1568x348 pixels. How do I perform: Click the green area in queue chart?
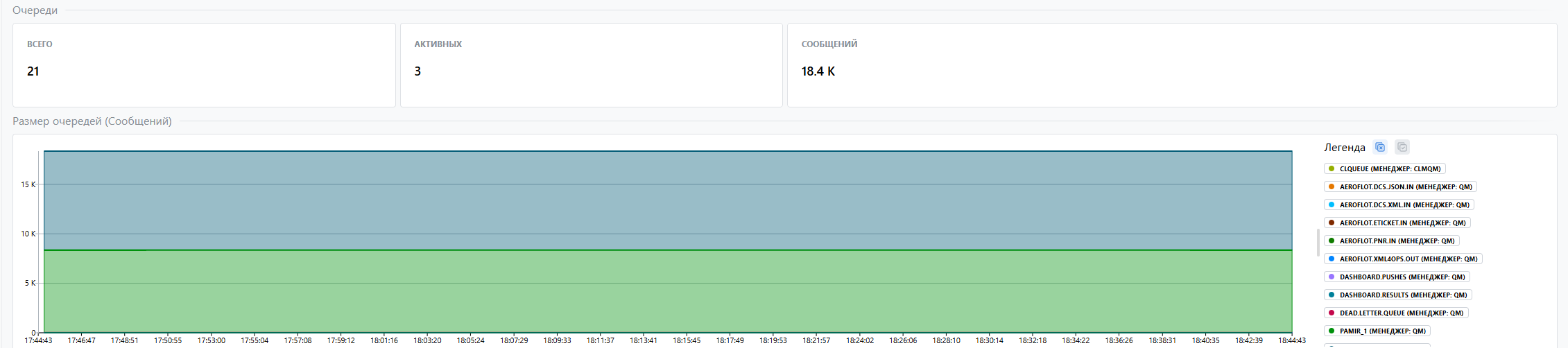pyautogui.click(x=666, y=291)
